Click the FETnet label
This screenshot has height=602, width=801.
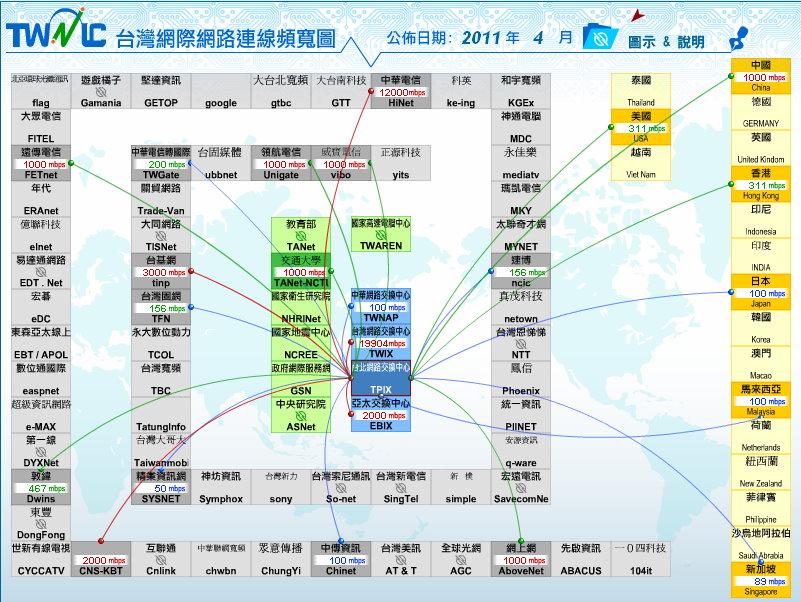[41, 175]
